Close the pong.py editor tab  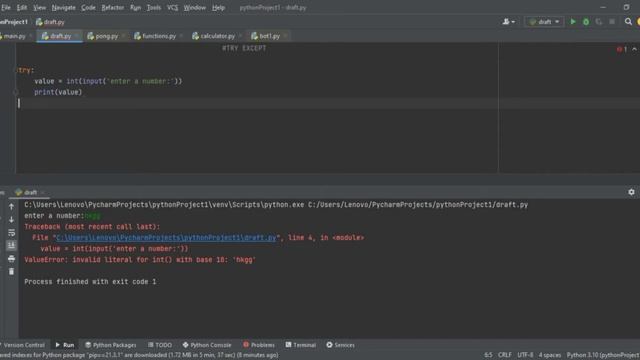[123, 36]
